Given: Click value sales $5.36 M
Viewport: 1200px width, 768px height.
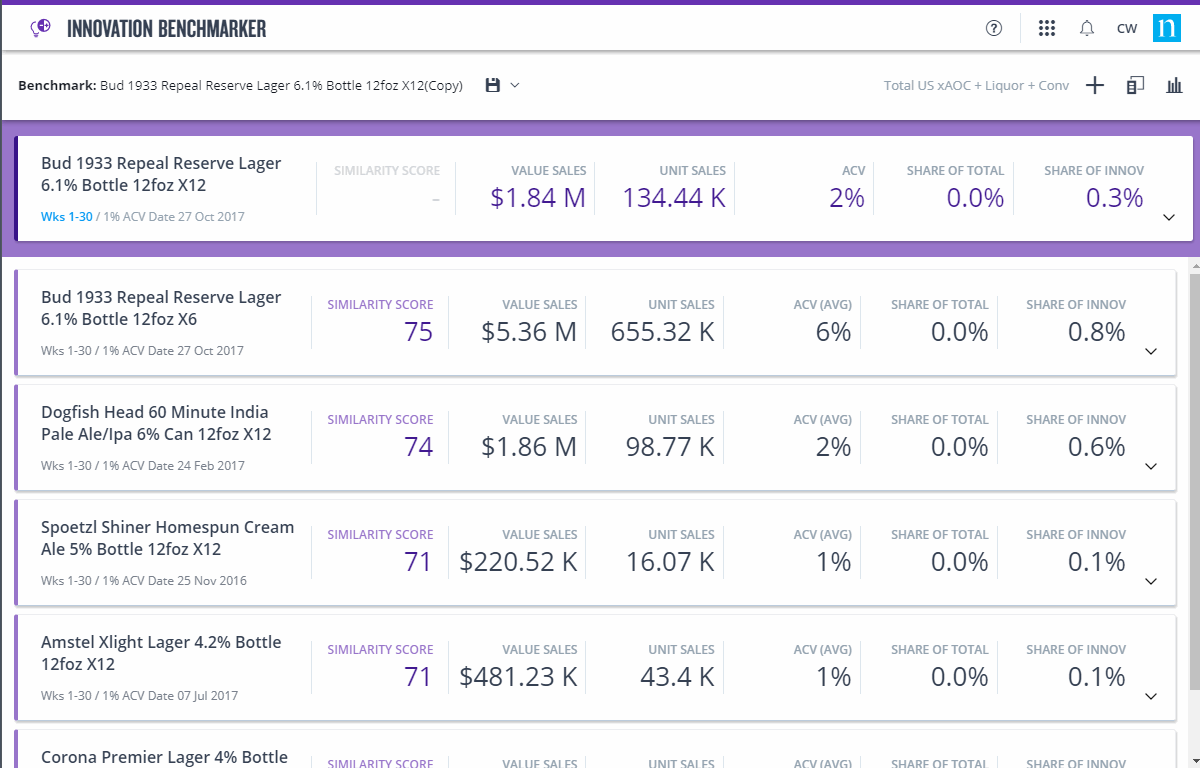Looking at the screenshot, I should tap(529, 332).
